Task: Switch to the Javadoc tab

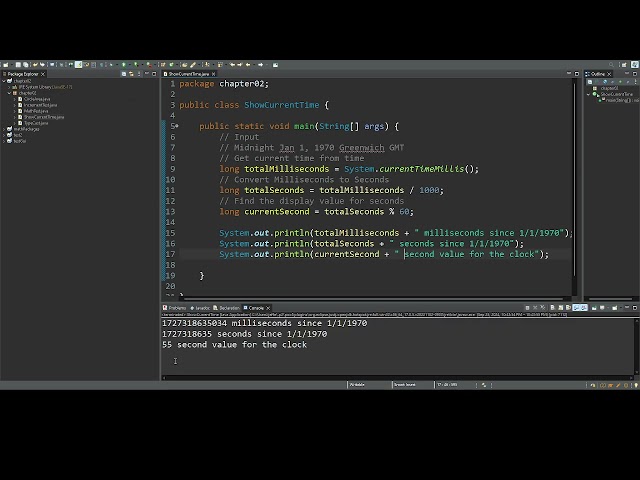Action: point(200,308)
